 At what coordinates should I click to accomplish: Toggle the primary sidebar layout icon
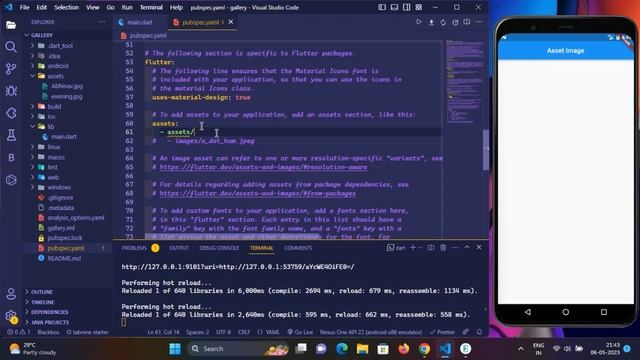382,7
